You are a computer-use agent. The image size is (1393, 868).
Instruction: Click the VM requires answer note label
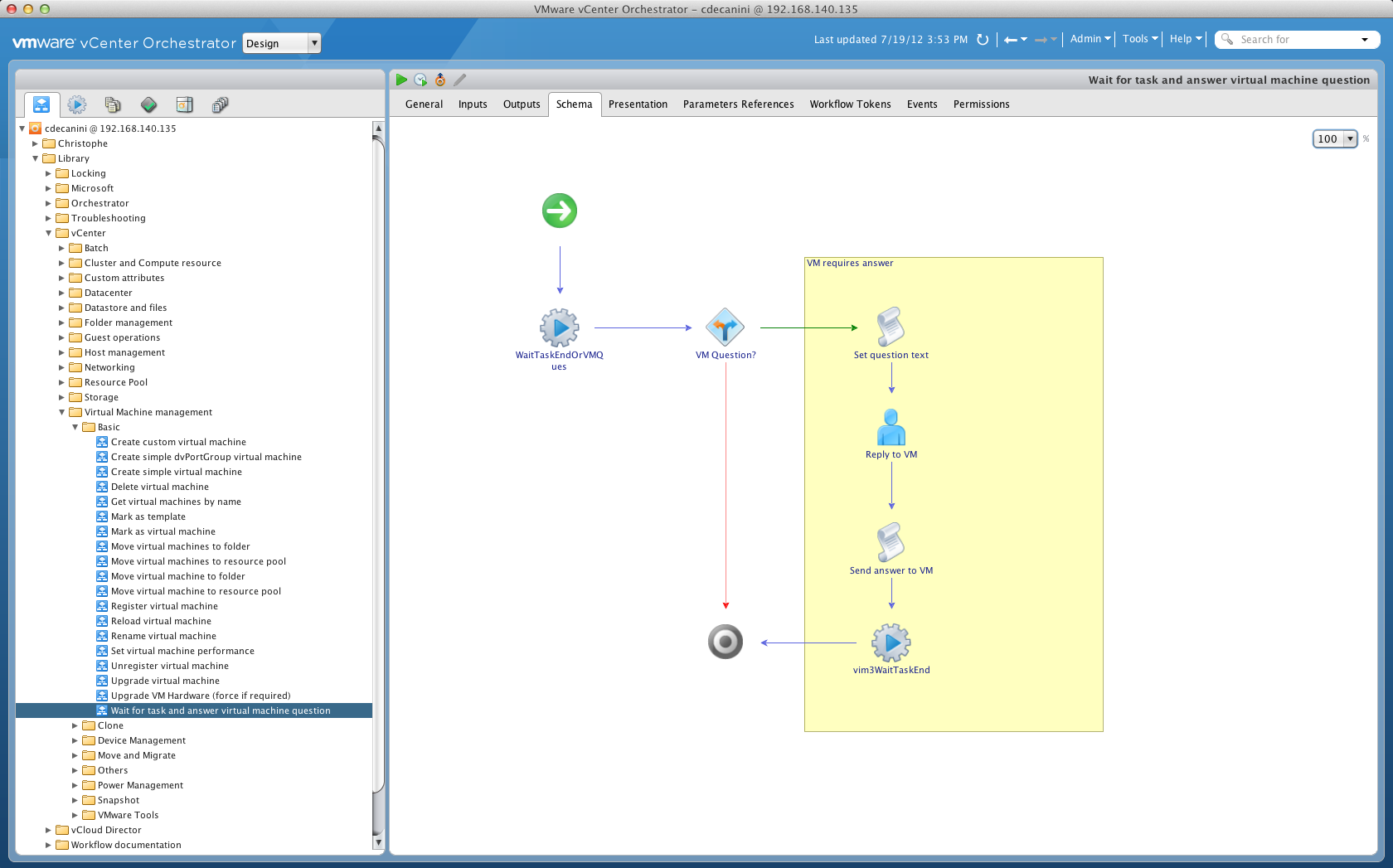850,263
